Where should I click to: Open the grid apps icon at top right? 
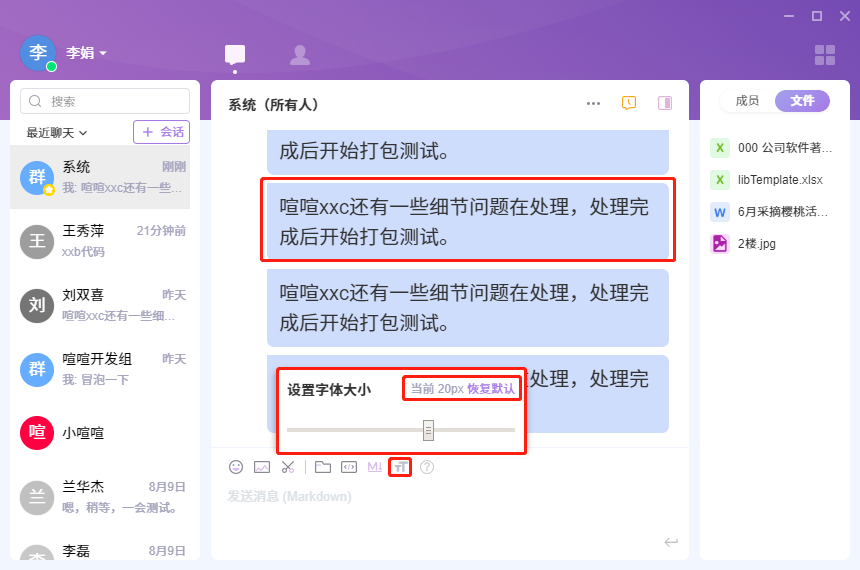[x=825, y=55]
